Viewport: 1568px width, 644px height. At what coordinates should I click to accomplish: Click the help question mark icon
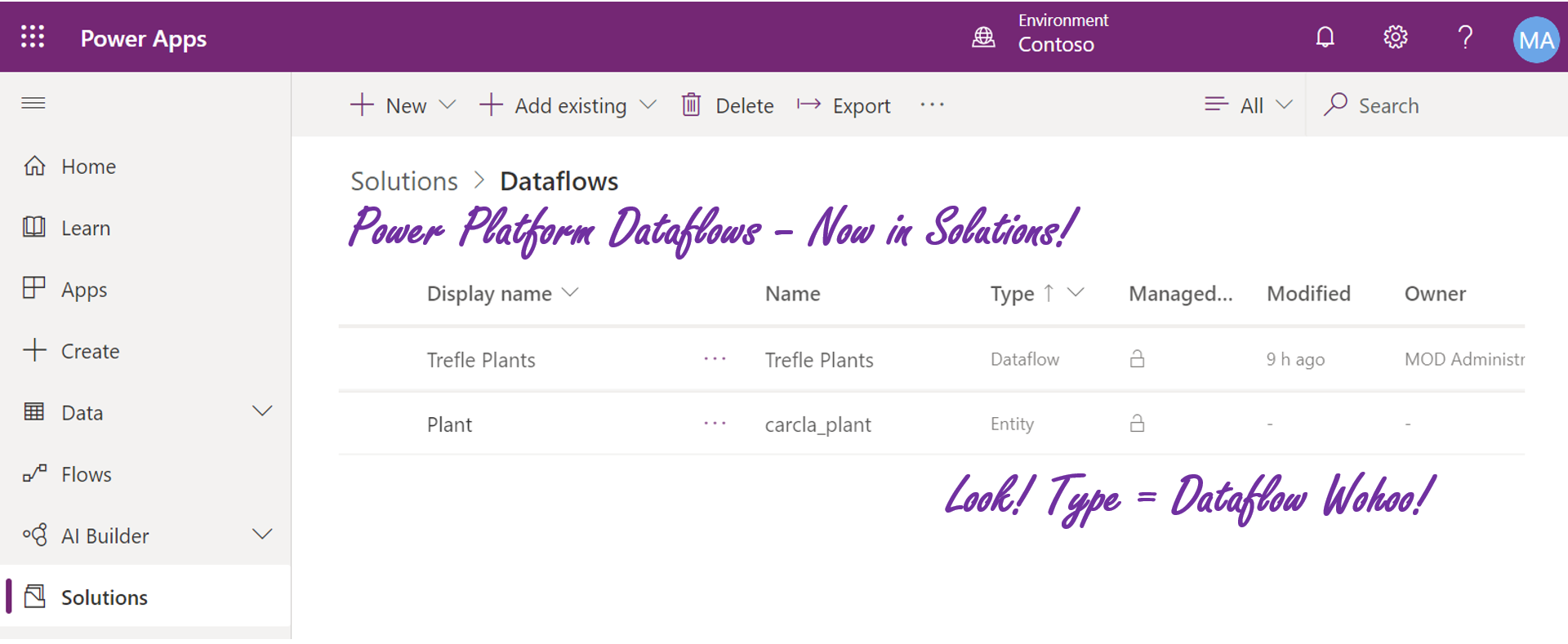[1465, 37]
